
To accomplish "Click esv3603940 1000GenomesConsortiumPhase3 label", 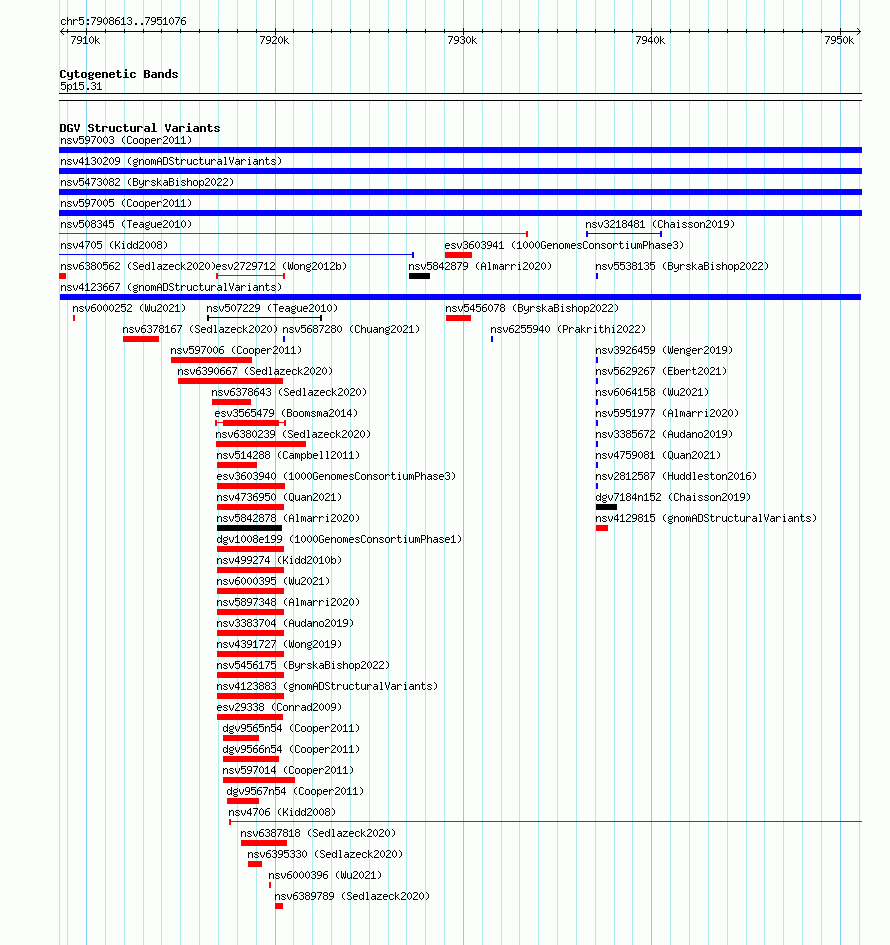I will coord(336,477).
